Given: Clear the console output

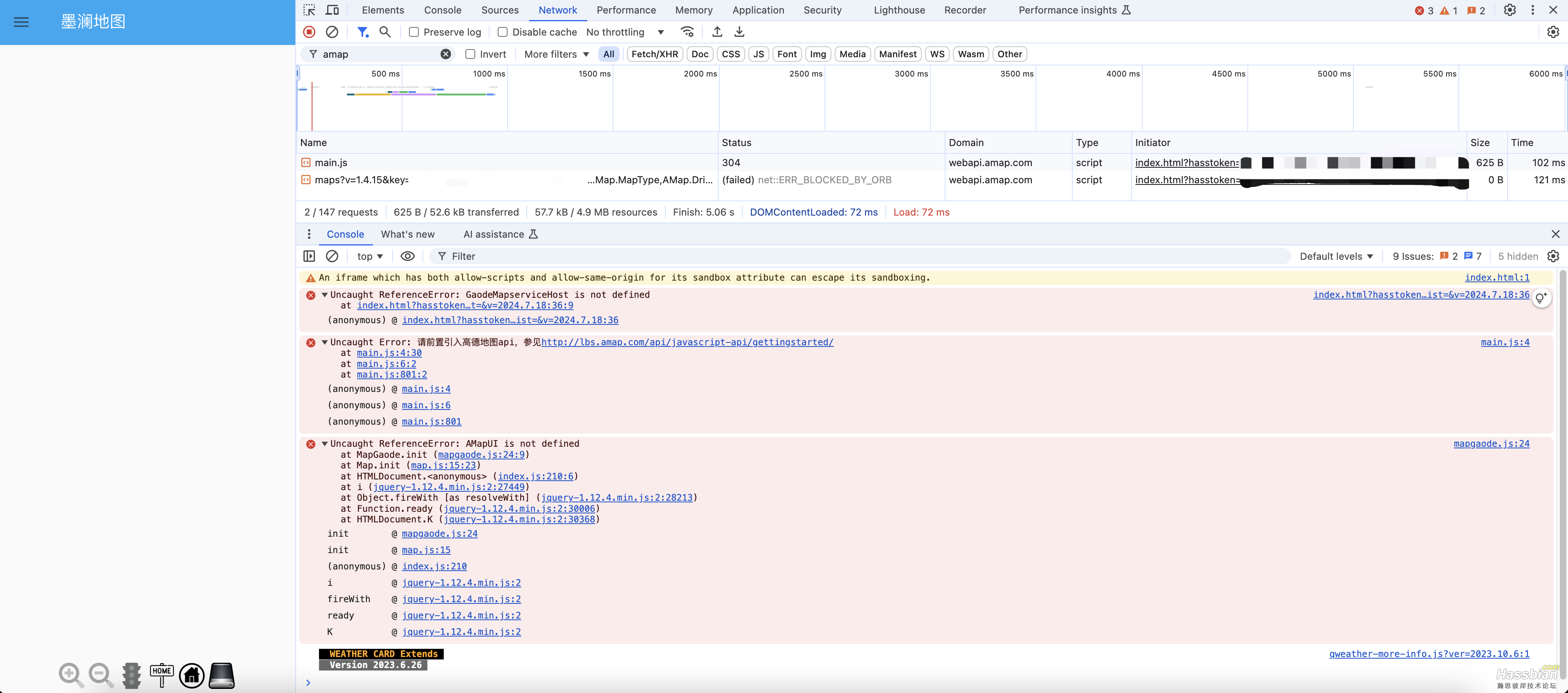Looking at the screenshot, I should coord(332,256).
